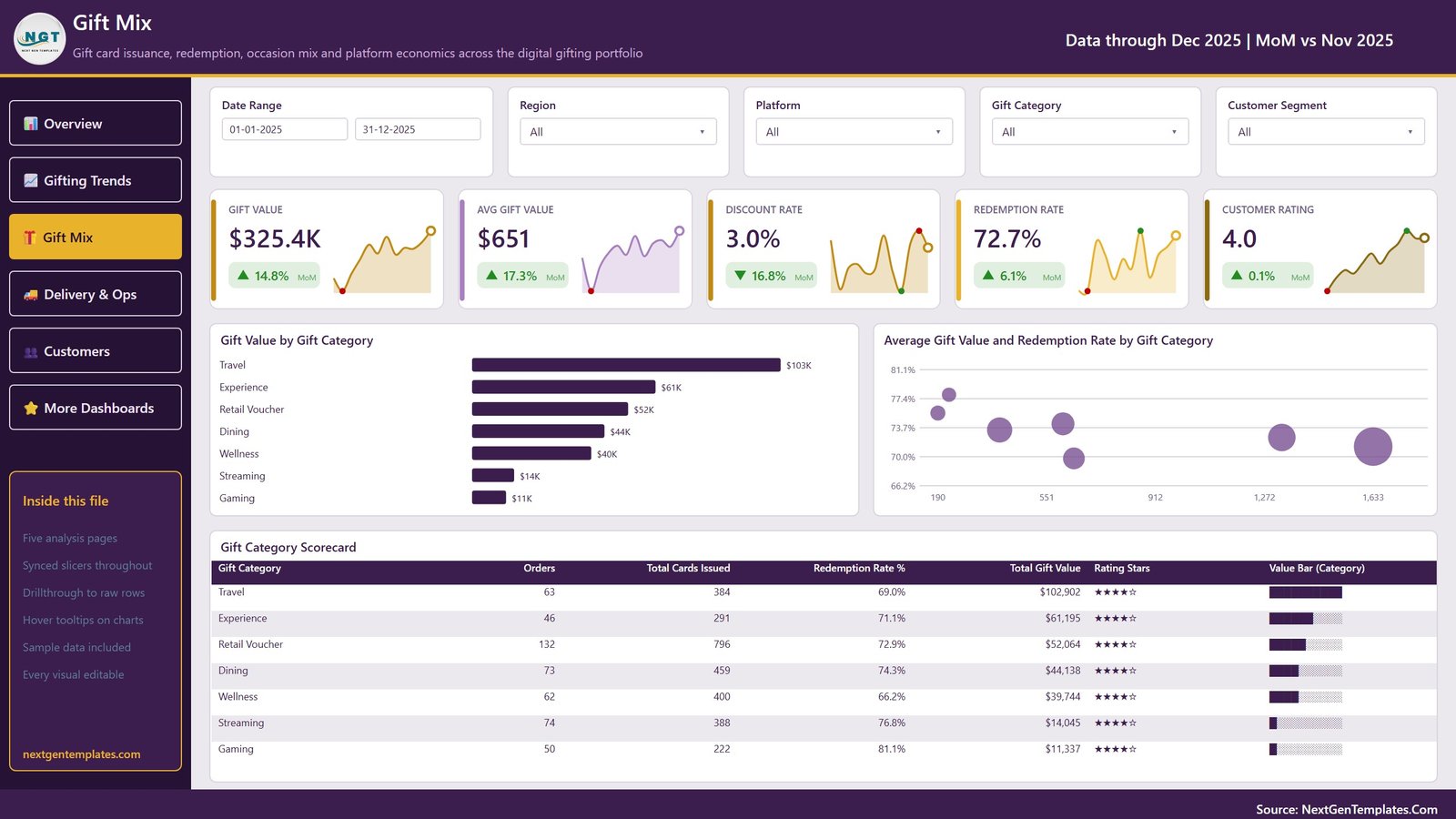Sort by Redemption Rate % column header
Image resolution: width=1456 pixels, height=819 pixels.
(859, 568)
